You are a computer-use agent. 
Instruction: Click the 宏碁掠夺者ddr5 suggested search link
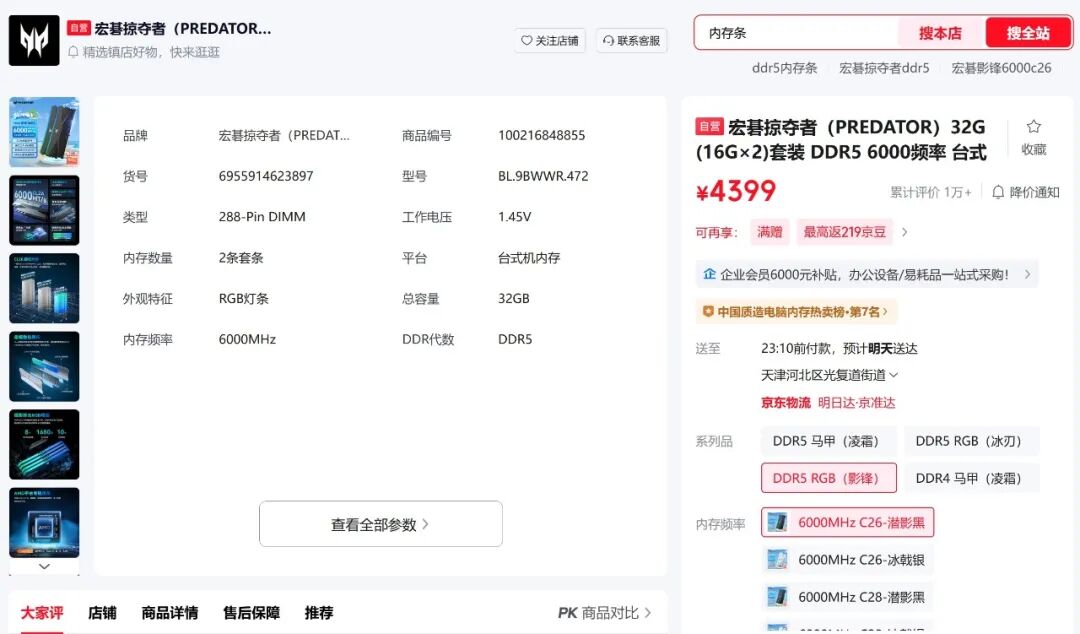pyautogui.click(x=884, y=68)
